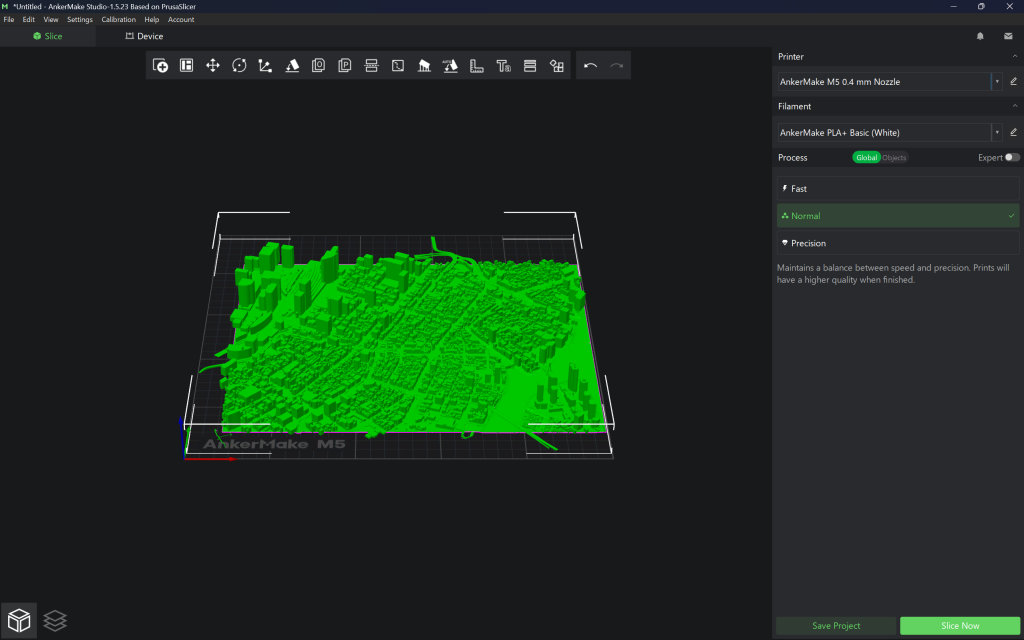This screenshot has width=1024, height=640.
Task: Switch Process scope to Objects
Action: [894, 158]
